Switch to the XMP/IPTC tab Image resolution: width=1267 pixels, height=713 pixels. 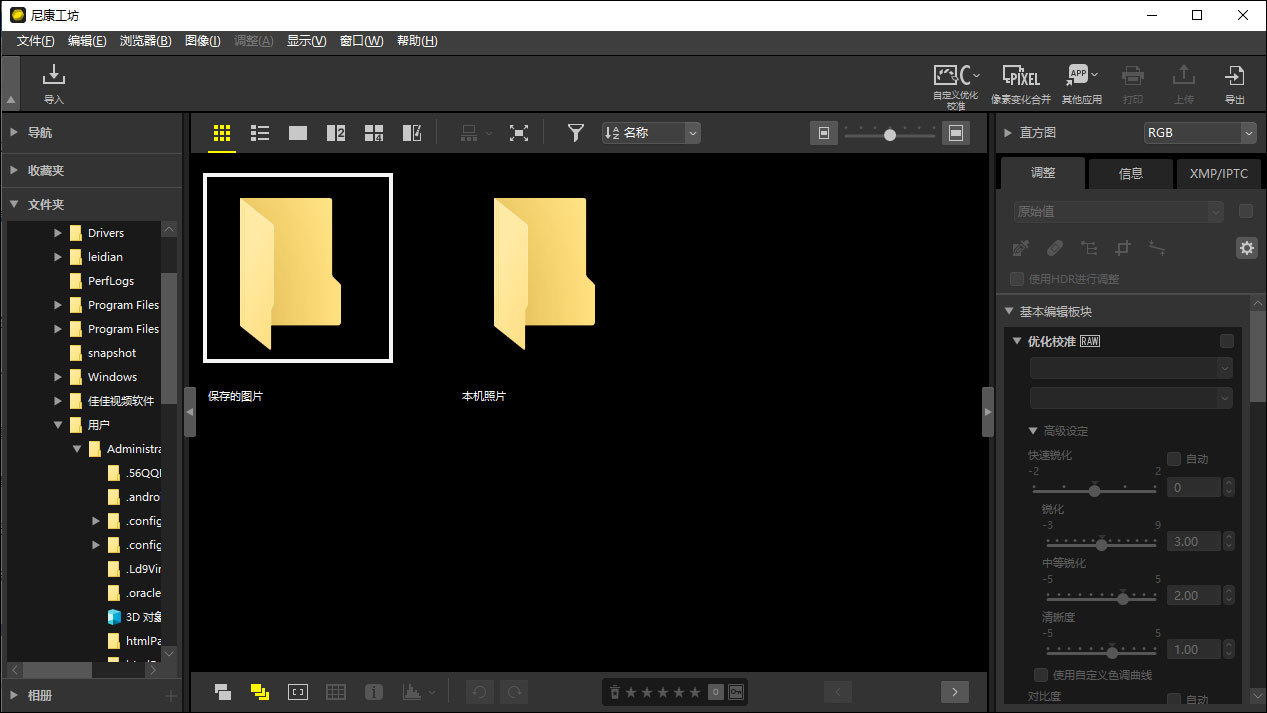[1219, 173]
